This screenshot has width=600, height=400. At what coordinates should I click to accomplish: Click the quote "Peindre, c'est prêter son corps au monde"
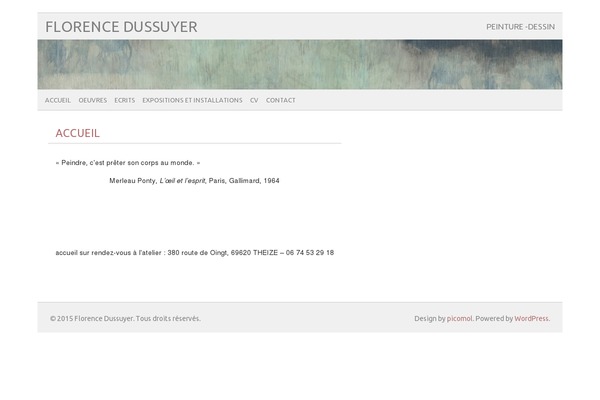(x=128, y=163)
